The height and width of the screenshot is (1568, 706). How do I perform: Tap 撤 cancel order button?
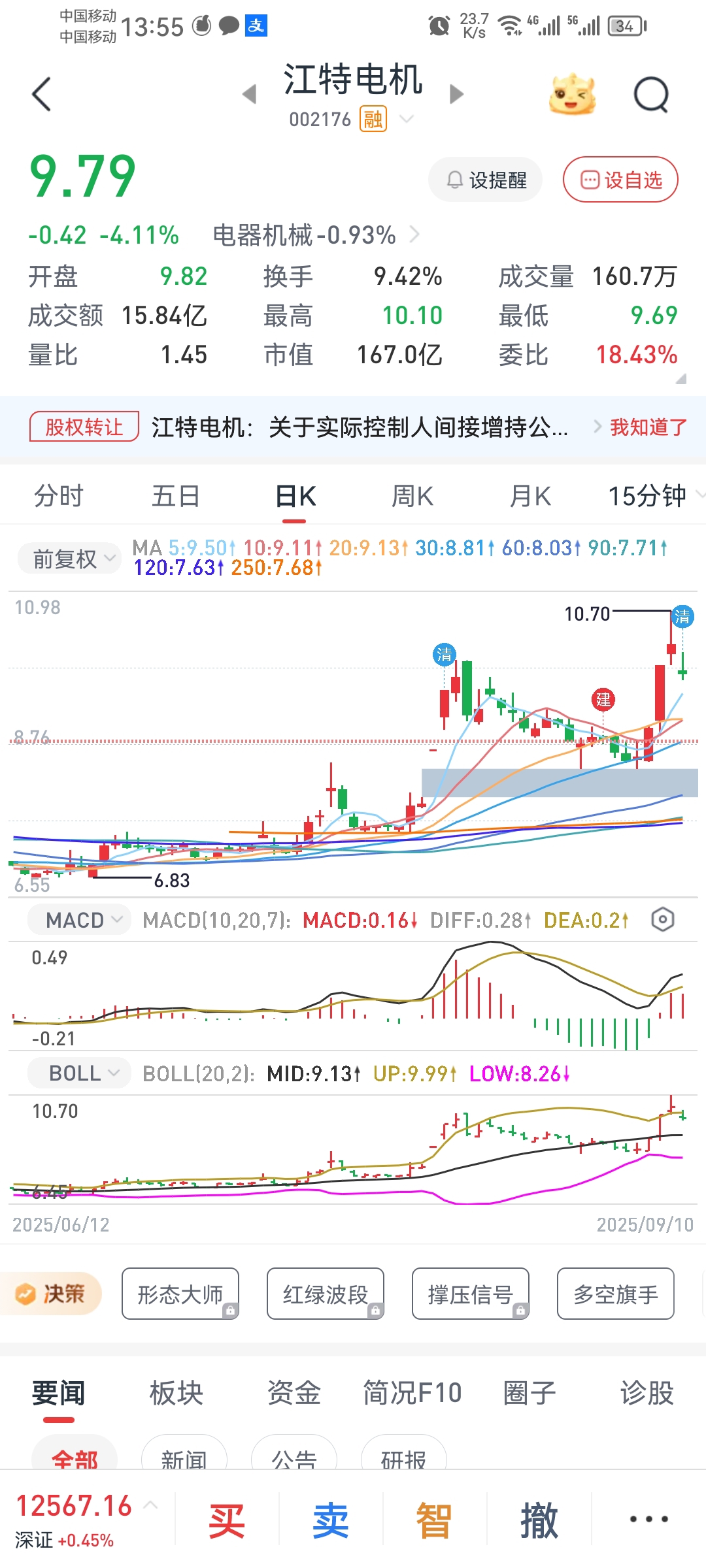(539, 1520)
